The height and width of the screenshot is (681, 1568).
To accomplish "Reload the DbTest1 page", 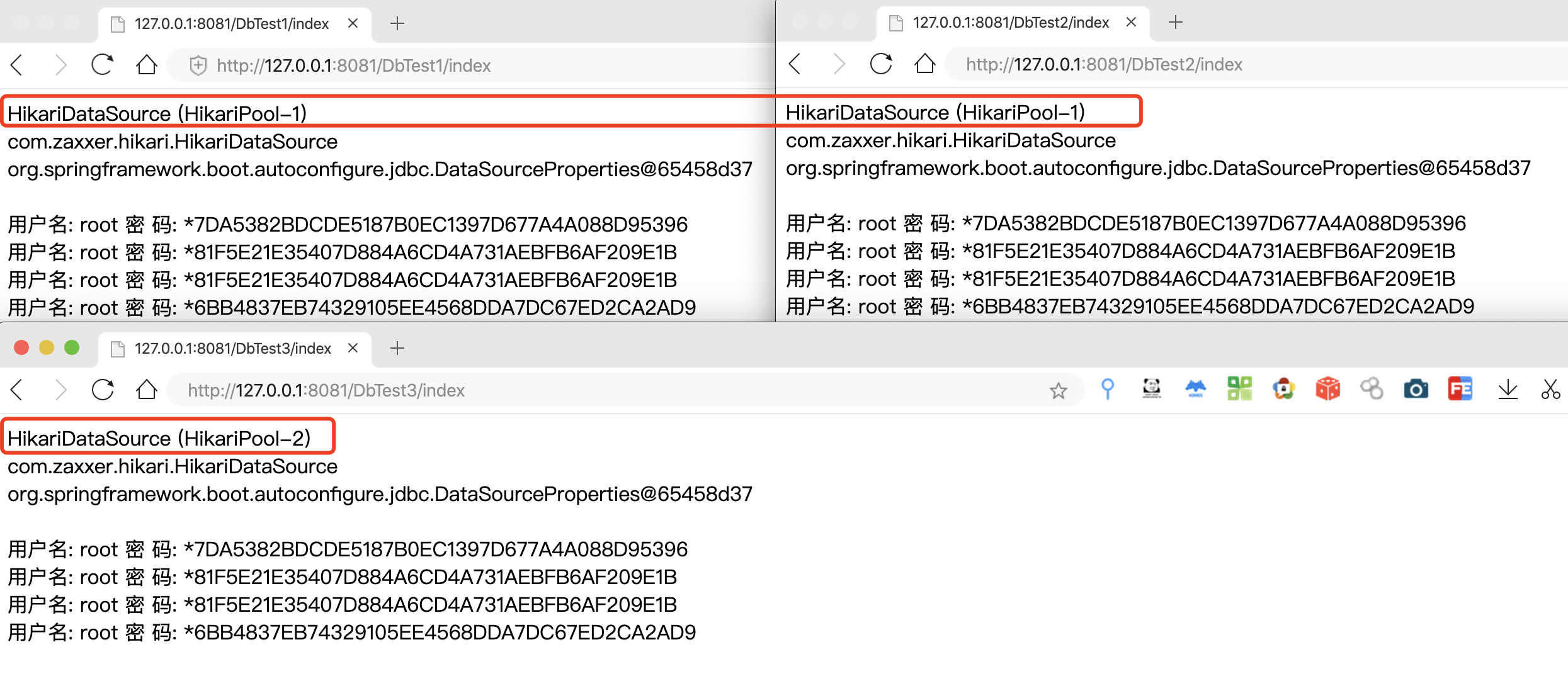I will point(102,65).
